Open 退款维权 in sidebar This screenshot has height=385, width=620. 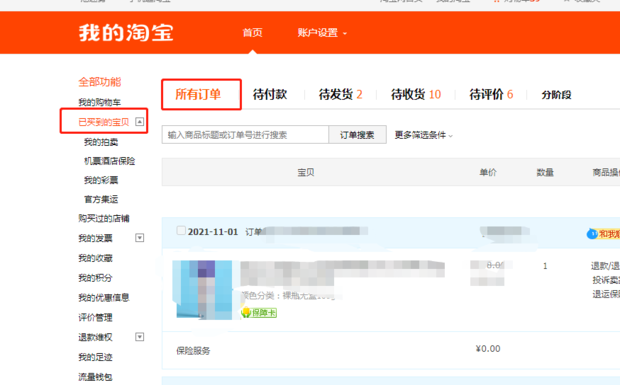click(95, 337)
